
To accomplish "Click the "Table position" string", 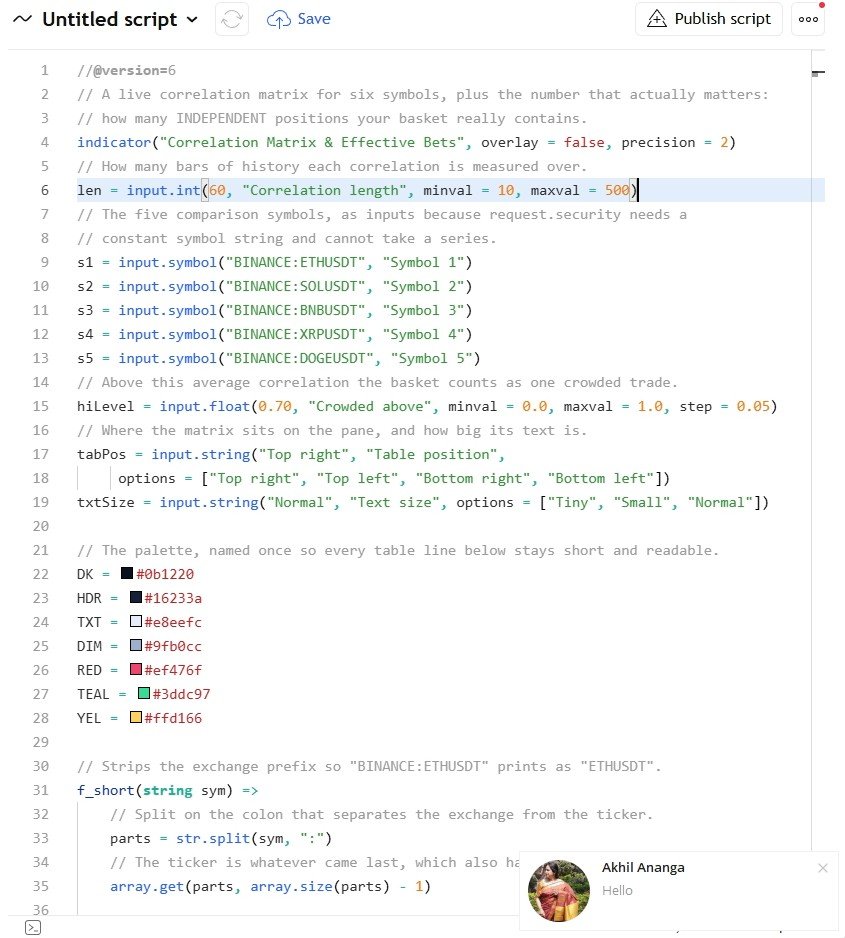I will (432, 455).
